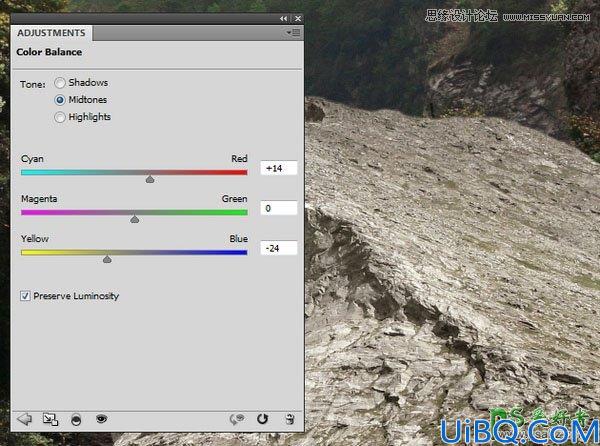
Task: Click the Color Balance heading text
Action: [49, 52]
